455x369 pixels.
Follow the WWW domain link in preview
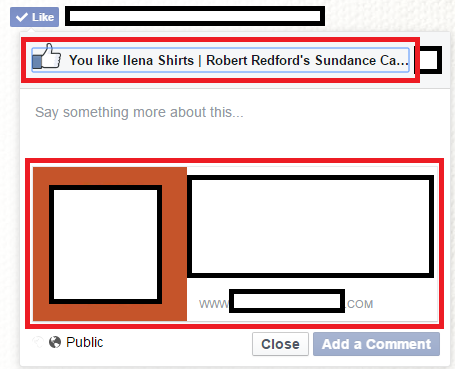286,304
